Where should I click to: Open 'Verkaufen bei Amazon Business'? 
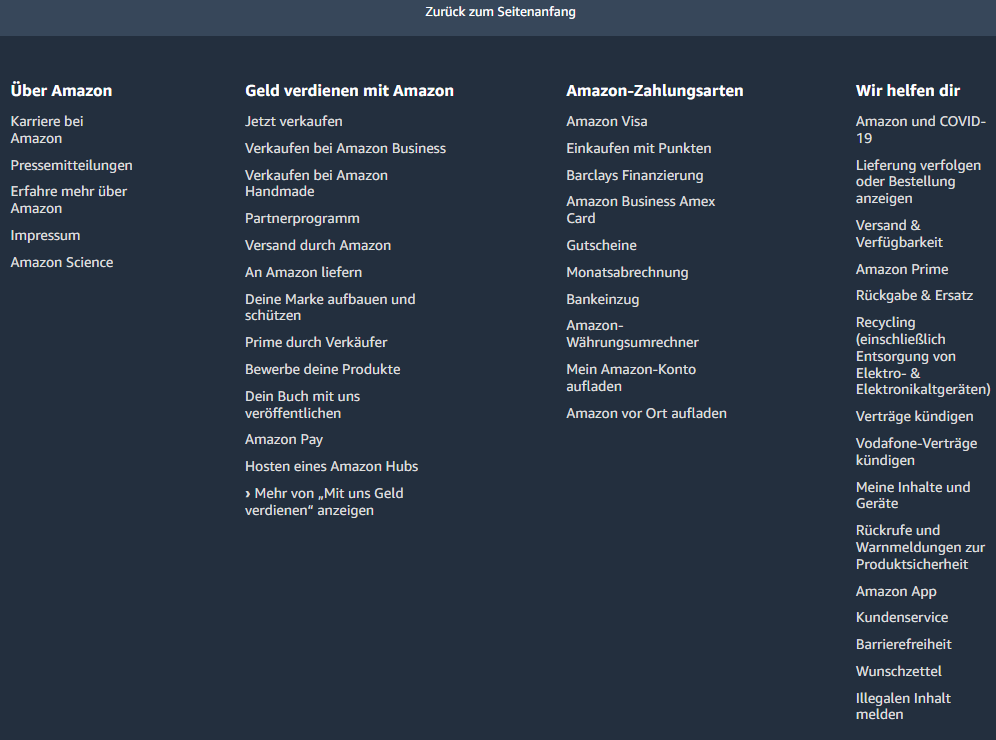point(345,148)
